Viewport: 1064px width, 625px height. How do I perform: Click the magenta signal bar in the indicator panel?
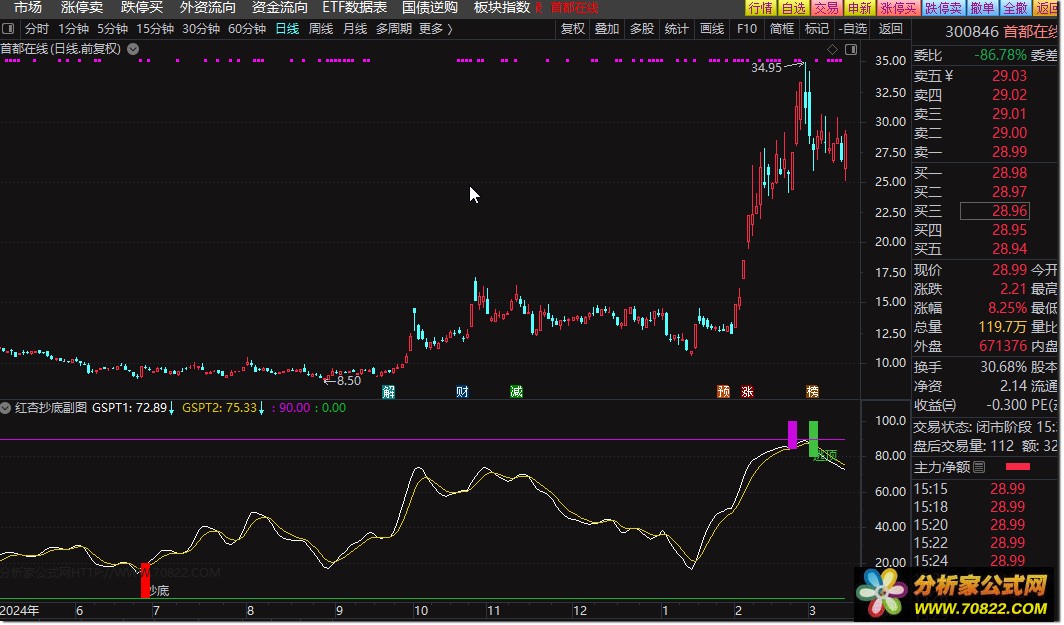coord(792,435)
